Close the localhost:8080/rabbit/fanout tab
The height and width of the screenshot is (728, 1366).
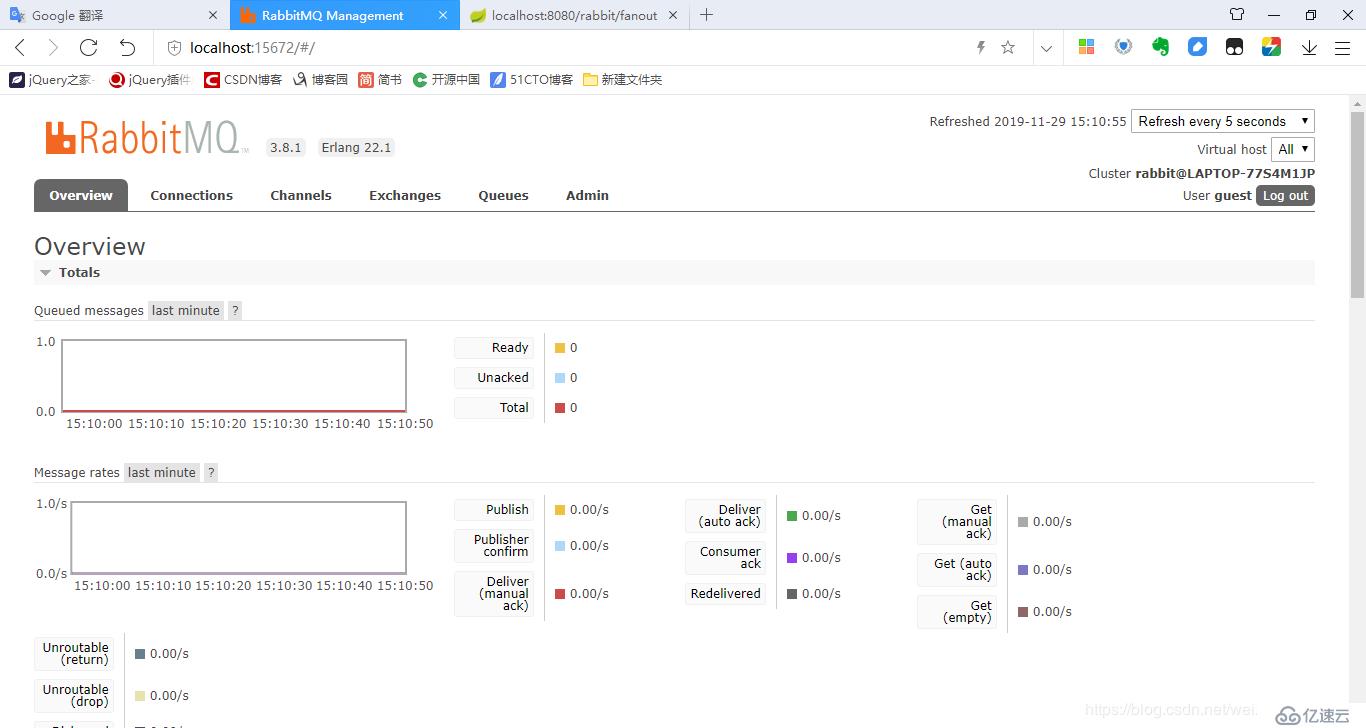point(672,15)
